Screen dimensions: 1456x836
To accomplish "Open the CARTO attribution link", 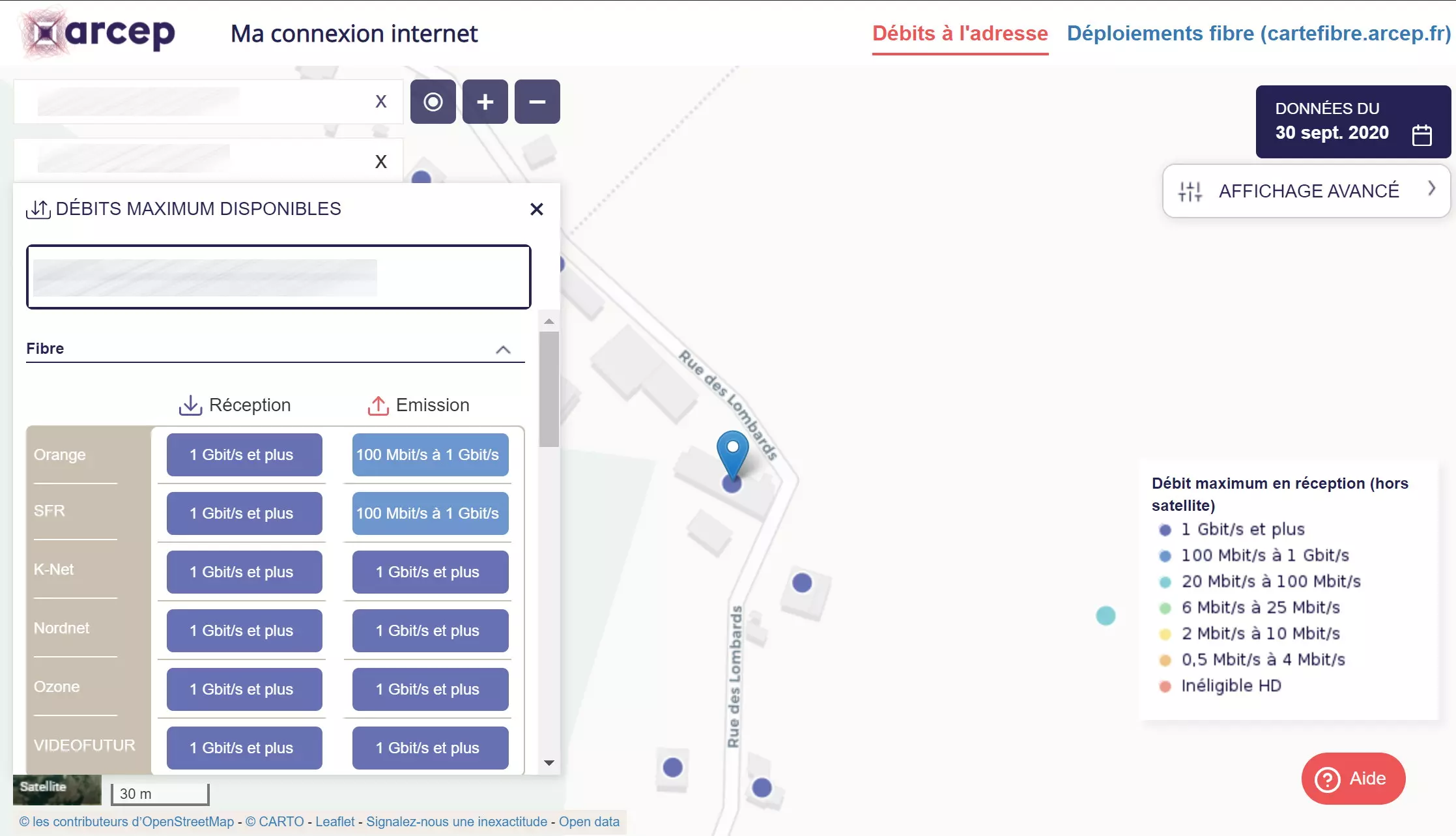I will (274, 822).
